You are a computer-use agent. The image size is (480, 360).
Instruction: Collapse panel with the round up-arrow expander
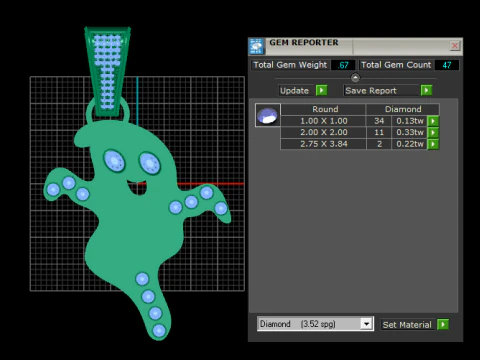click(x=355, y=78)
